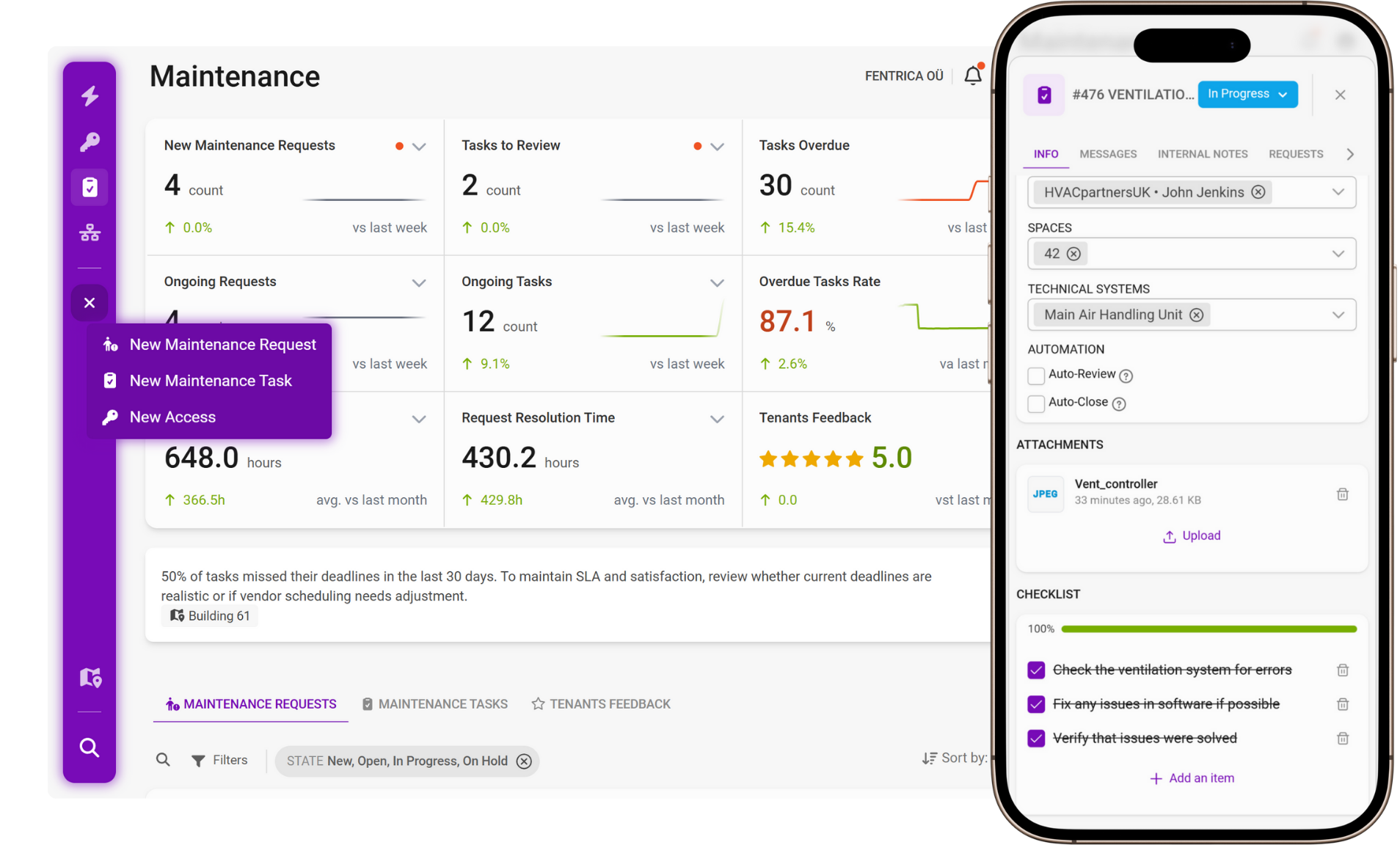This screenshot has width=1400, height=845.
Task: Uncheck 'Verify that issues were solved' checklist item
Action: point(1036,738)
